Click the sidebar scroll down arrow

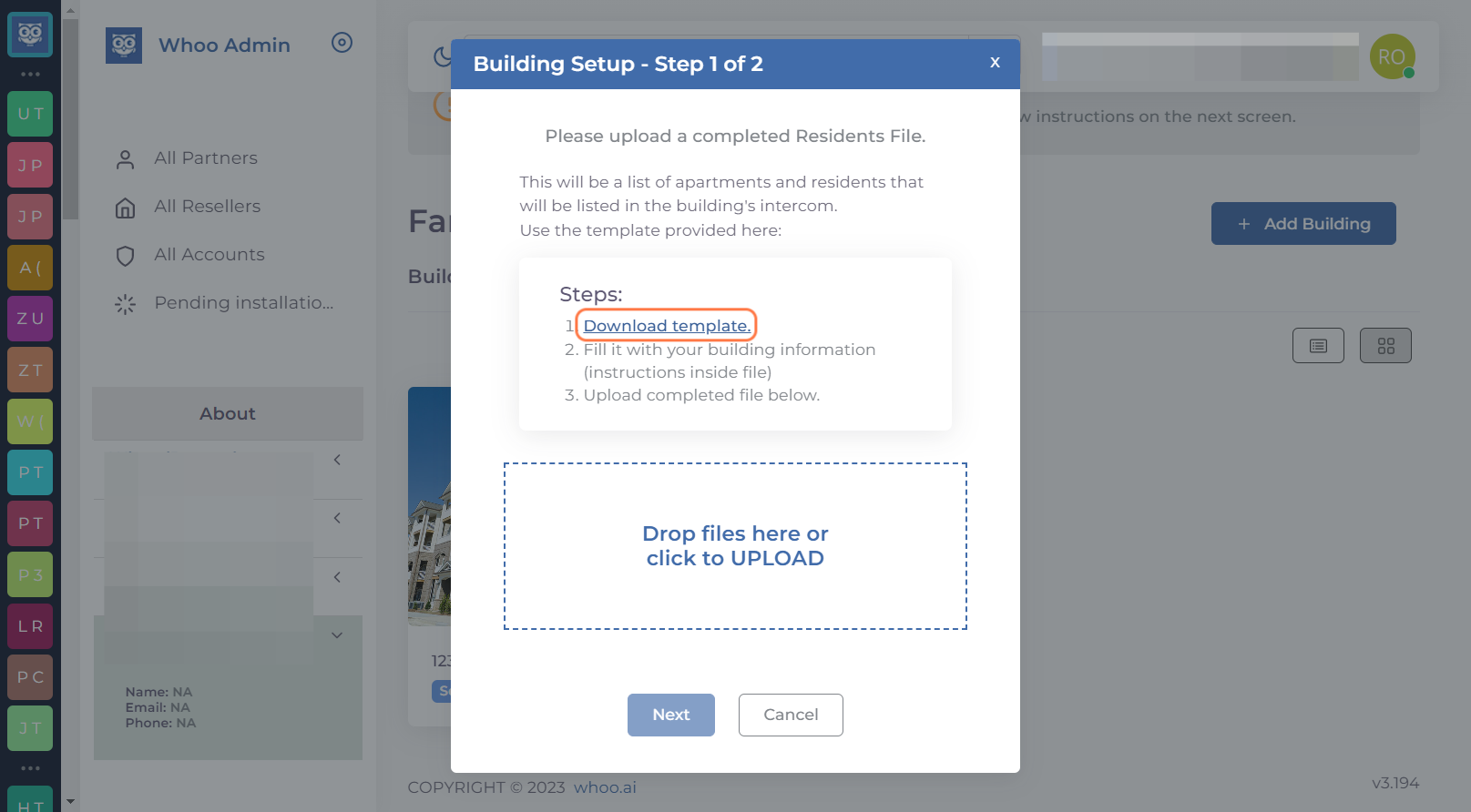70,802
